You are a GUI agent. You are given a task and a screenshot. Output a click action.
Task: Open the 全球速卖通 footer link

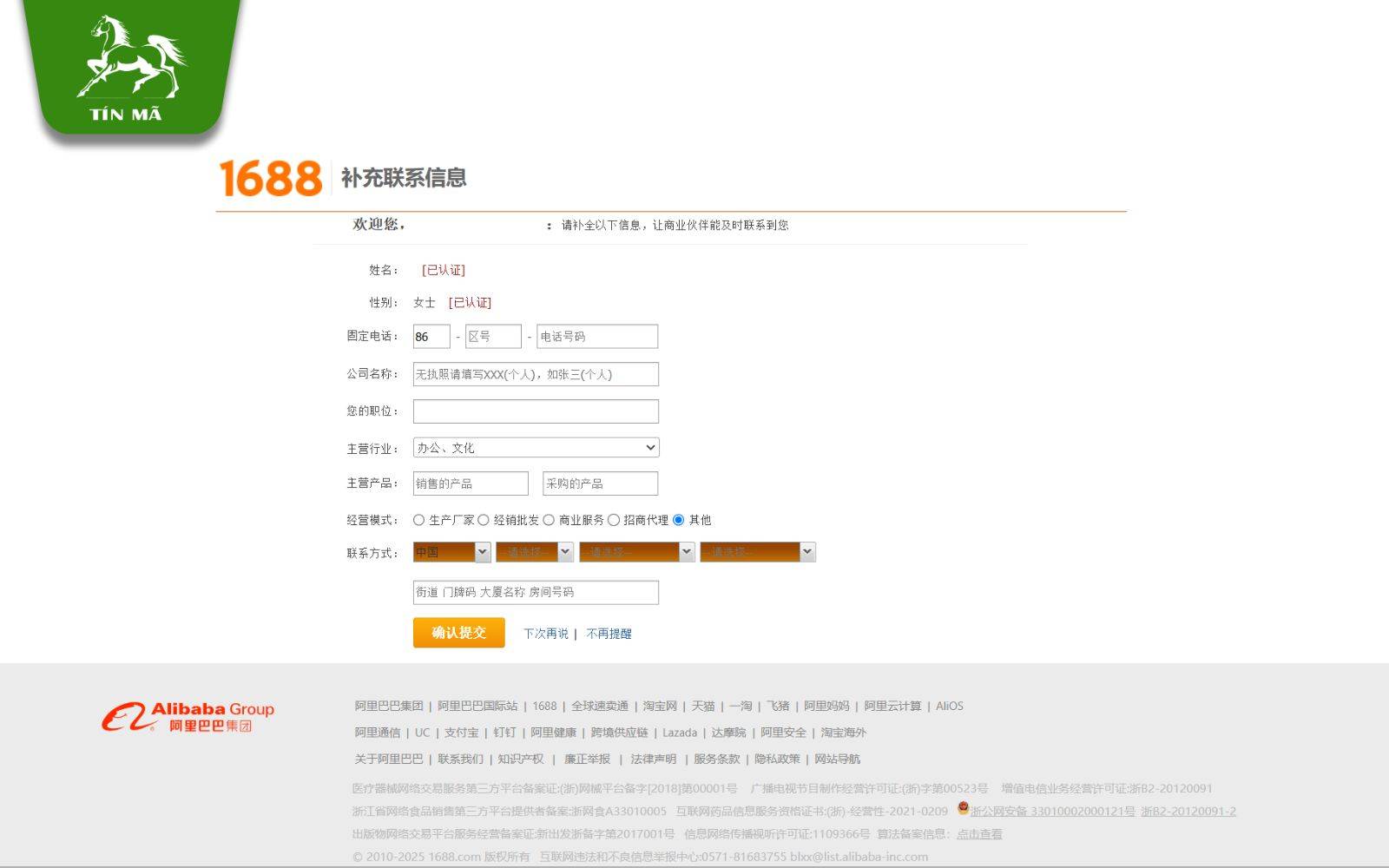point(600,706)
